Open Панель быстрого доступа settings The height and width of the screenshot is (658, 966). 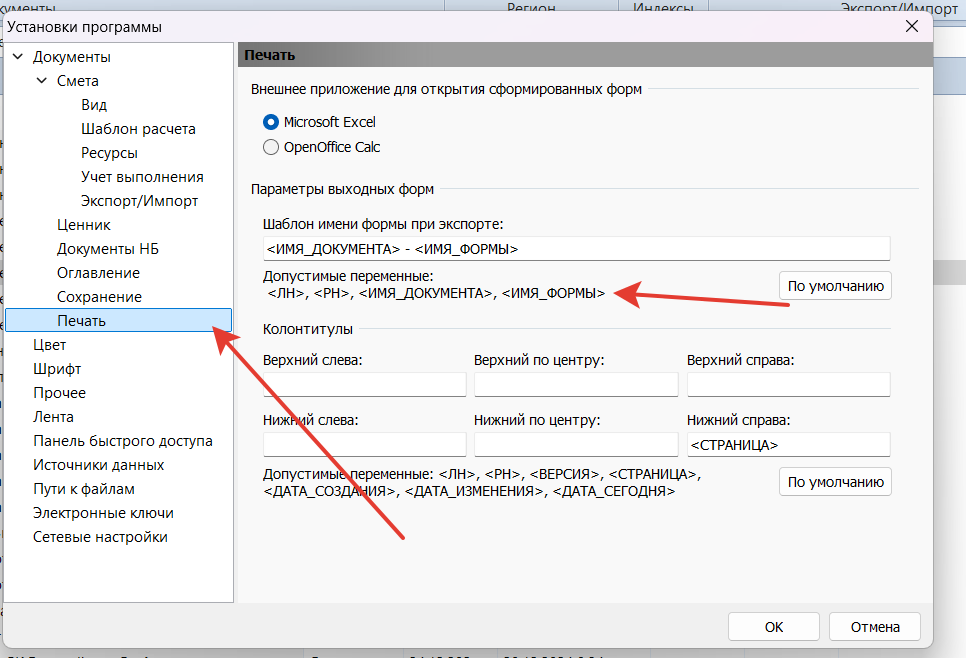122,441
